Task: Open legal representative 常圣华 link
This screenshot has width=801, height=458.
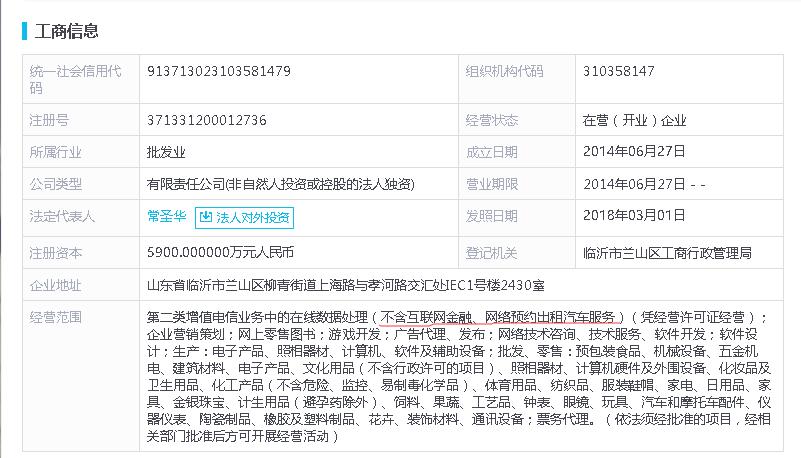Action: point(166,217)
